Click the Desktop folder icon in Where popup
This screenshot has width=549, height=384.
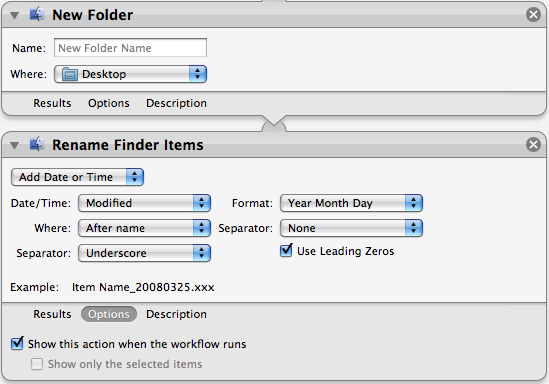pyautogui.click(x=70, y=74)
